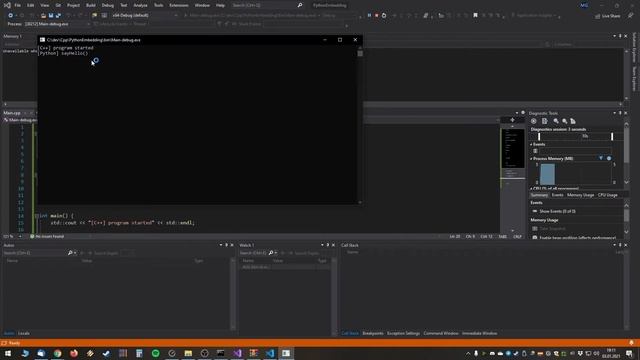
Task: Collapse the Events graph section
Action: pos(531,144)
